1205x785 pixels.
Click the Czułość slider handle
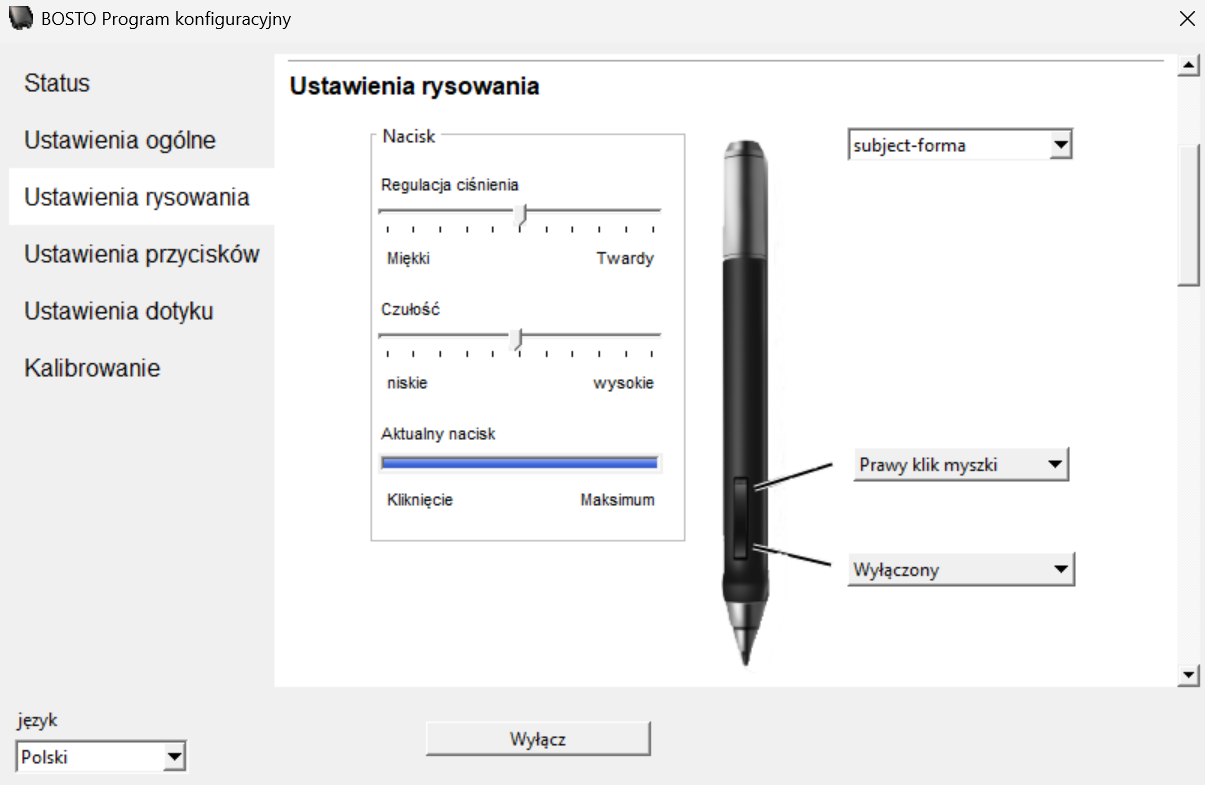(x=516, y=339)
